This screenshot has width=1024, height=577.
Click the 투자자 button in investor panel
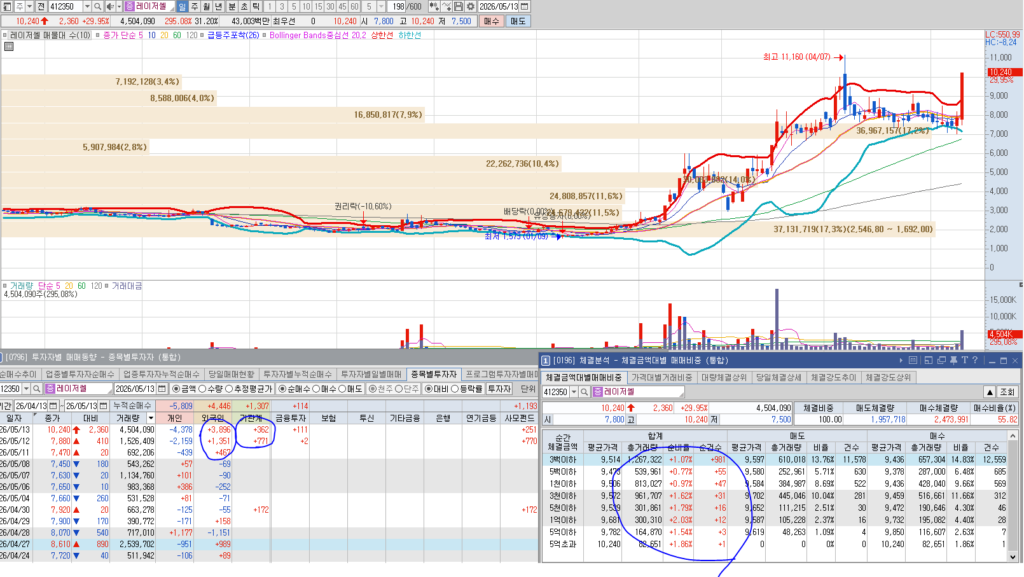(x=498, y=388)
